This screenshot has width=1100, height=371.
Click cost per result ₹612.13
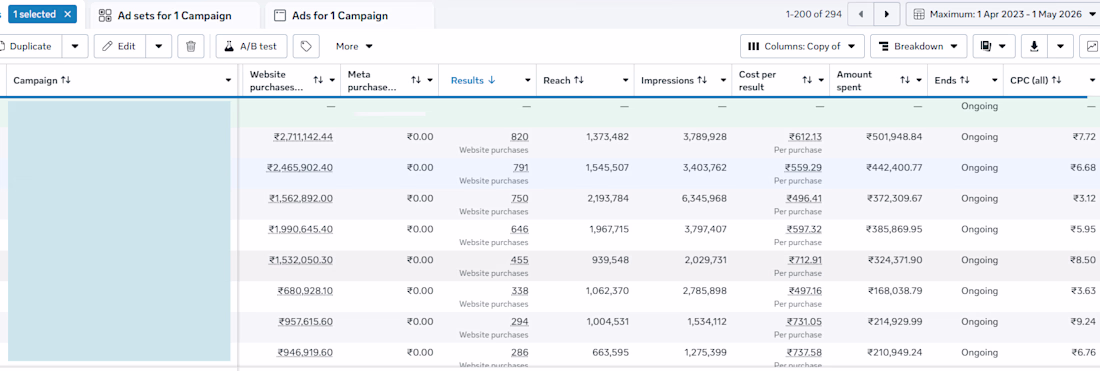pos(805,137)
